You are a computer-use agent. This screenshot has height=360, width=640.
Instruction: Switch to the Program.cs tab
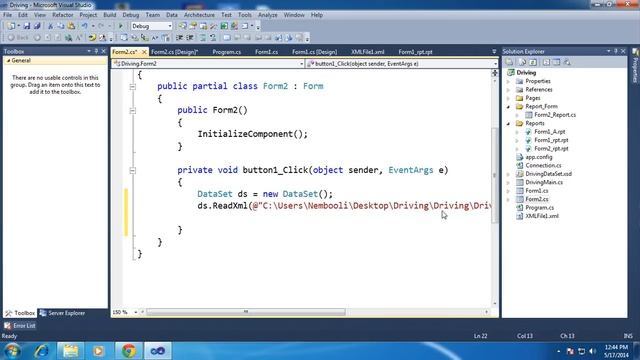(227, 52)
